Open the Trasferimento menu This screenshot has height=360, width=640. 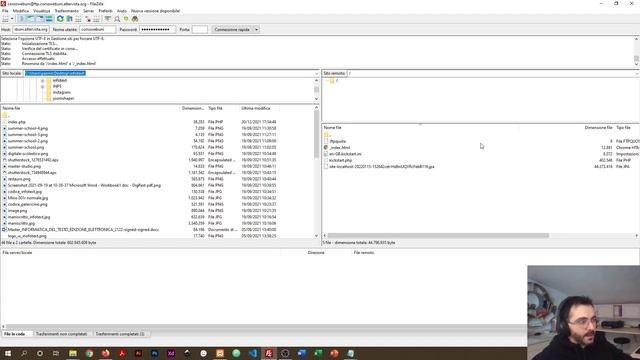point(67,11)
